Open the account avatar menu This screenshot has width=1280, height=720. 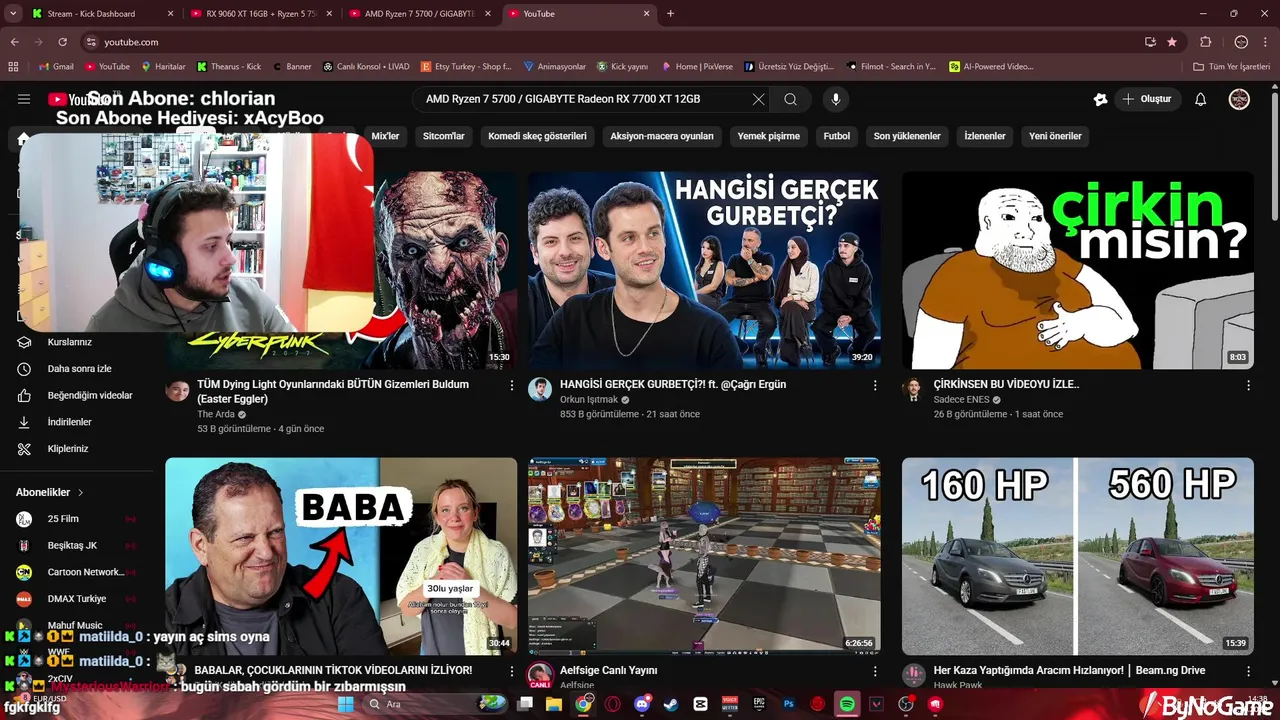click(1239, 99)
